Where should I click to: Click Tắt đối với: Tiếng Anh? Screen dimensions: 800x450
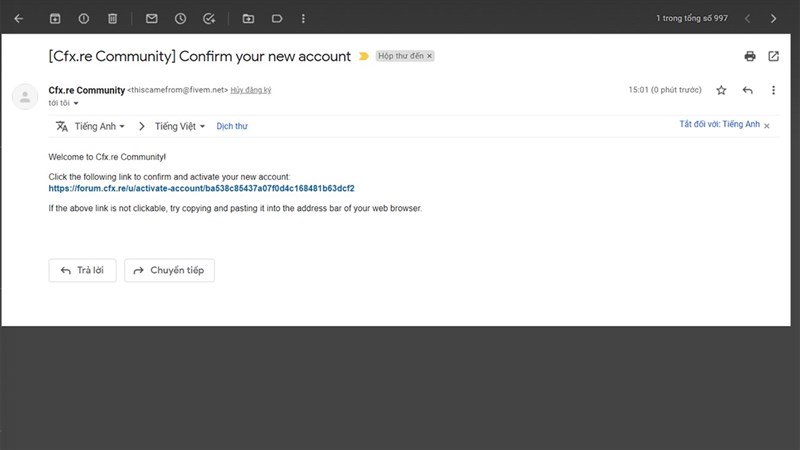pos(719,124)
